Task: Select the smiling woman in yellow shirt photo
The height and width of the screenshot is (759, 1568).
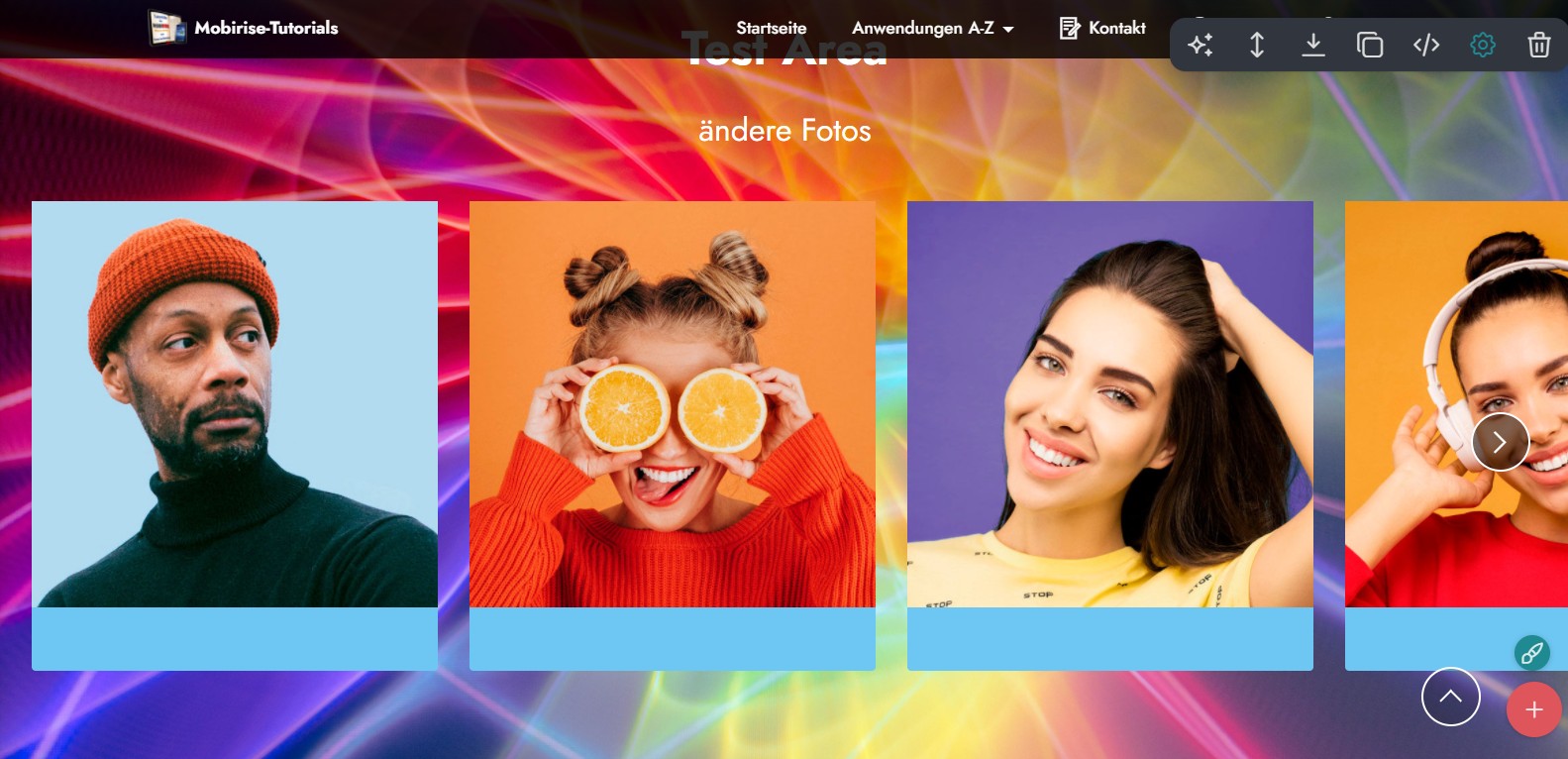Action: click(x=1110, y=404)
